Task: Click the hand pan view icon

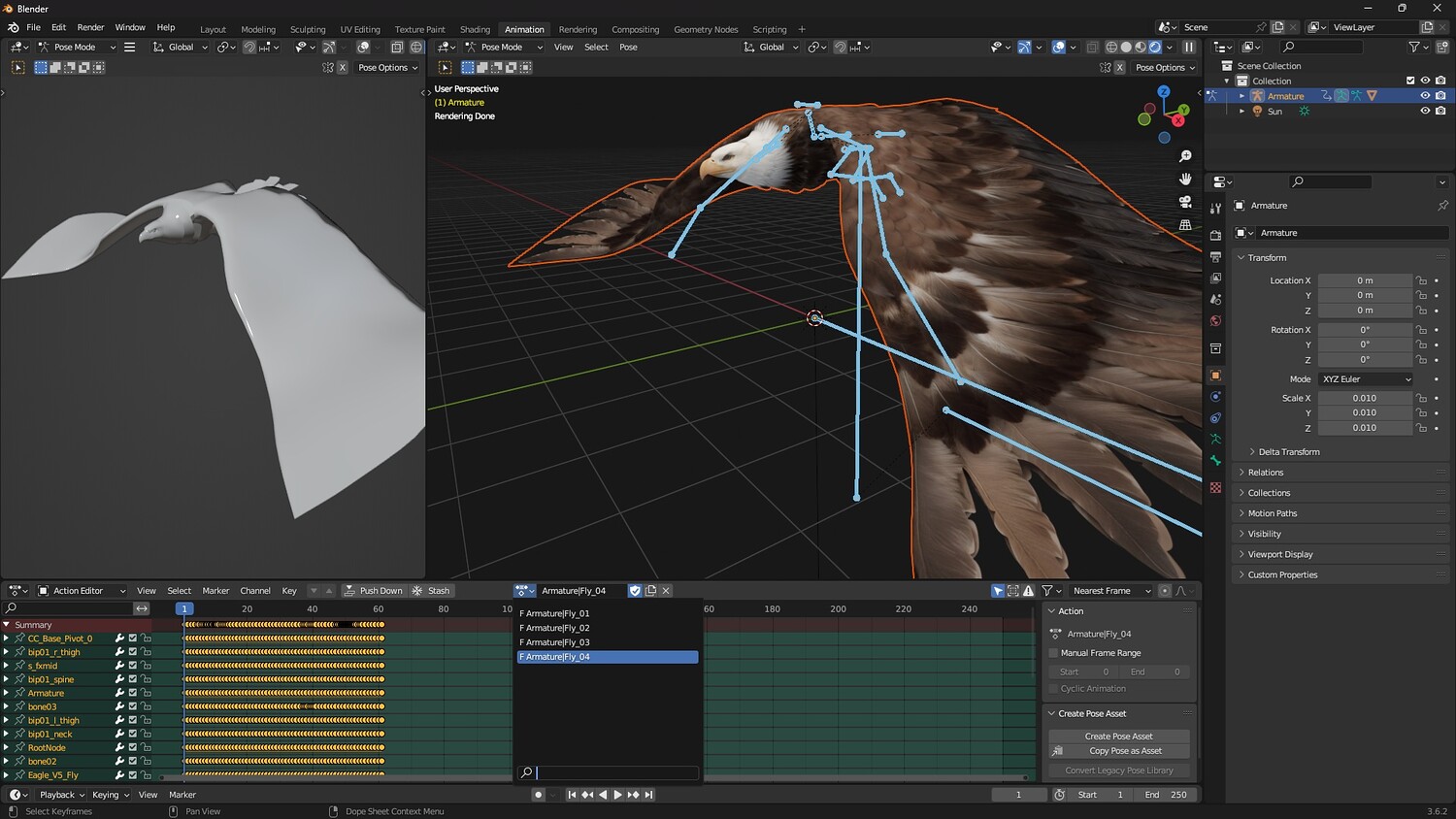Action: point(1185,179)
